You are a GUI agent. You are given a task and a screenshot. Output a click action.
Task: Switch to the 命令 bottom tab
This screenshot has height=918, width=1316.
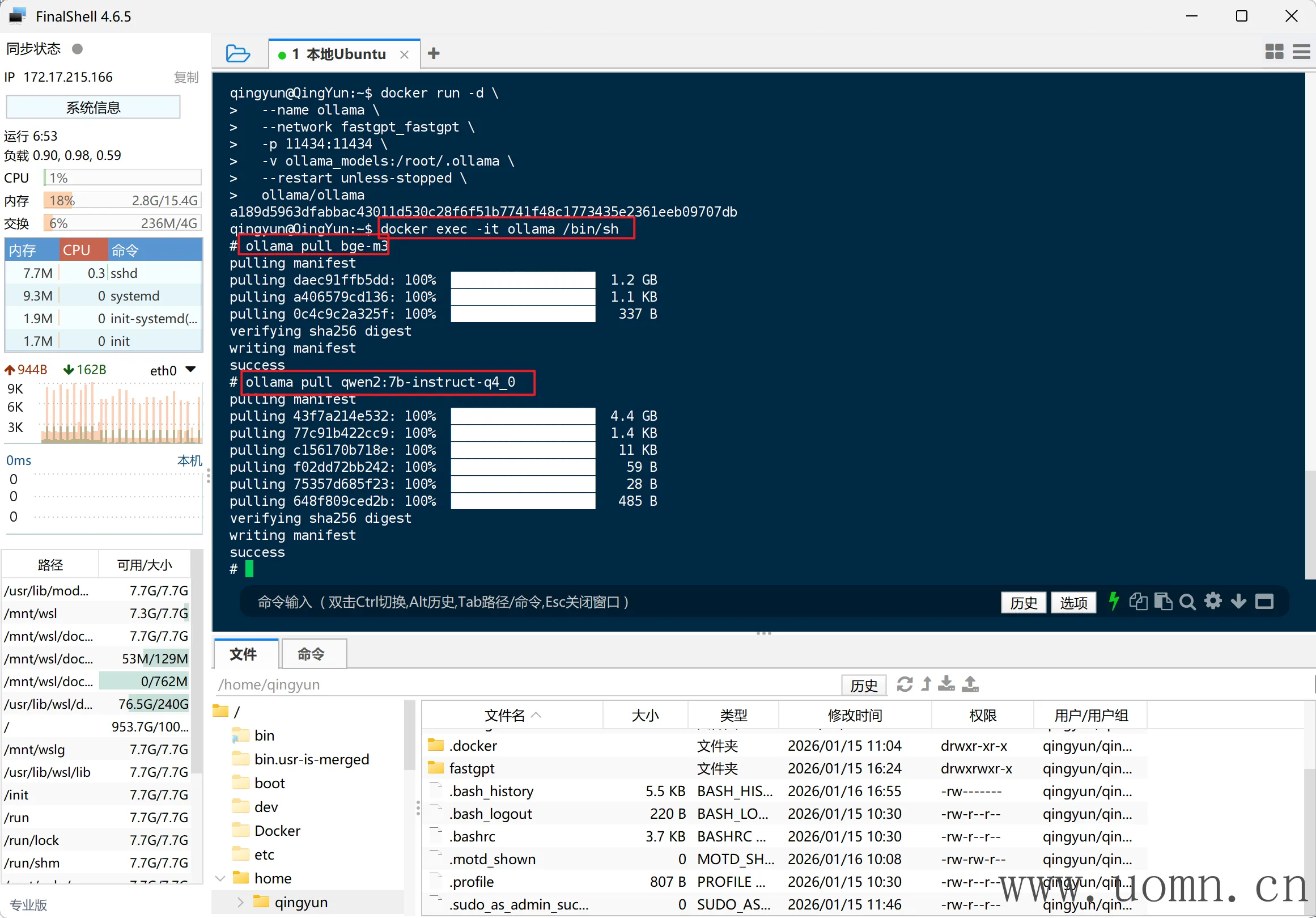311,654
